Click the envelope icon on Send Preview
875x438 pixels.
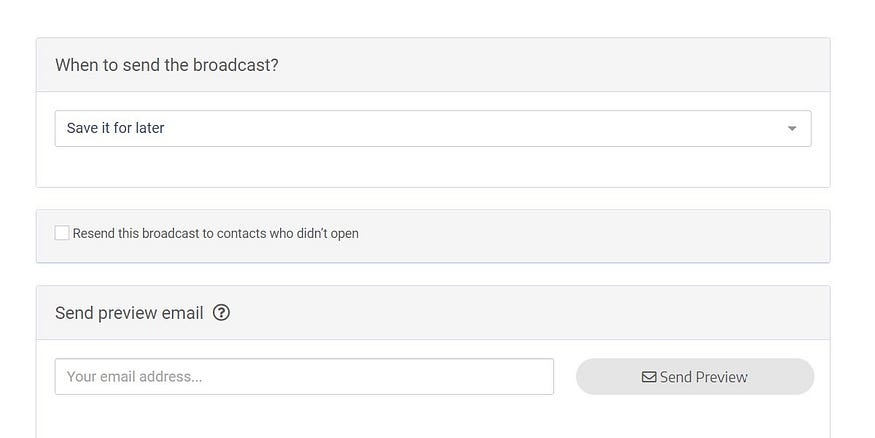pos(648,377)
